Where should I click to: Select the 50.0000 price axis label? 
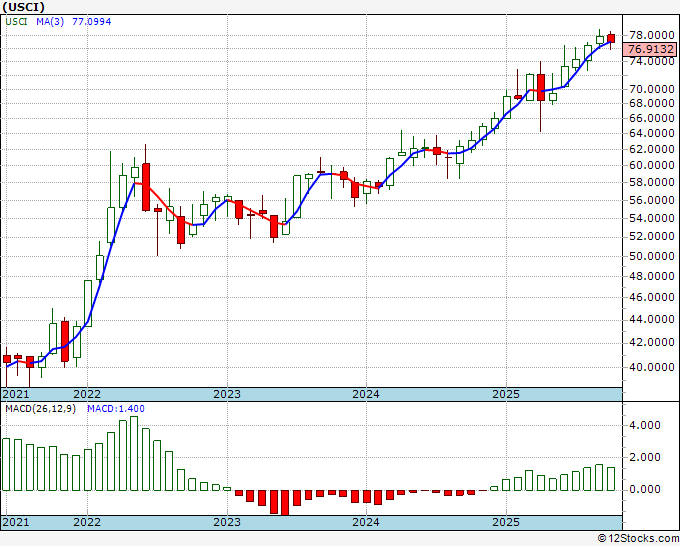(652, 256)
